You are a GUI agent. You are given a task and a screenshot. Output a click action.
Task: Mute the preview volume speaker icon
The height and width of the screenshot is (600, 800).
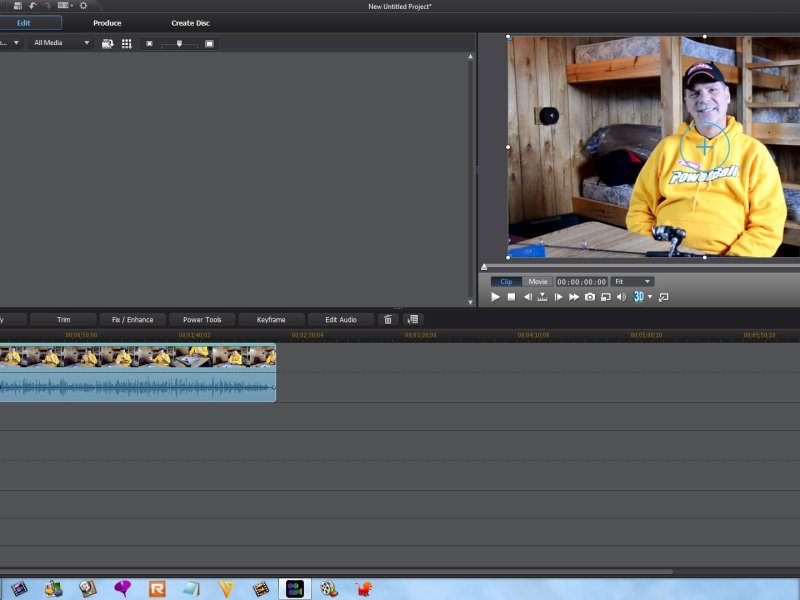pyautogui.click(x=620, y=297)
